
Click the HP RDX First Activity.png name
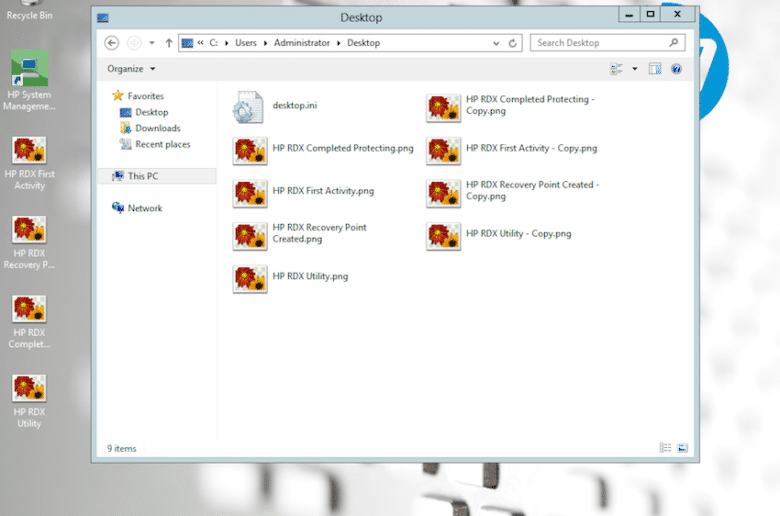tap(323, 191)
